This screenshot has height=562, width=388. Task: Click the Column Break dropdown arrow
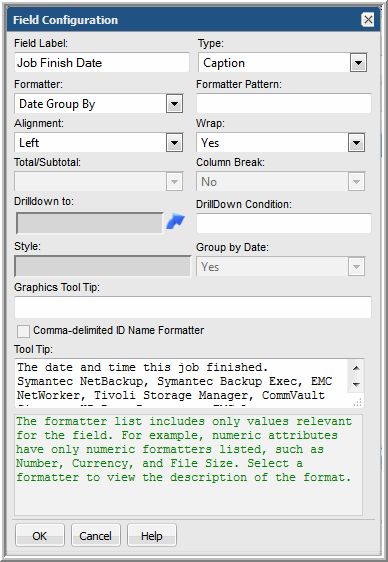coord(356,182)
